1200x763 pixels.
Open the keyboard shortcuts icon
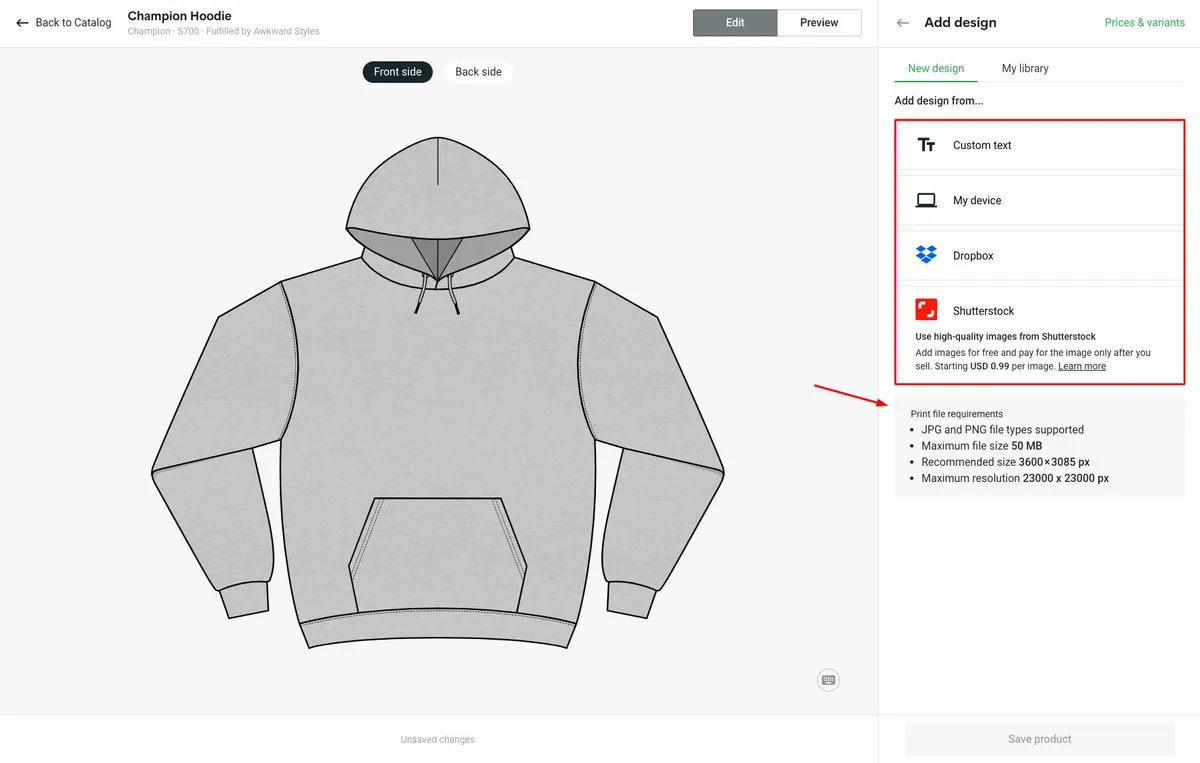[828, 680]
